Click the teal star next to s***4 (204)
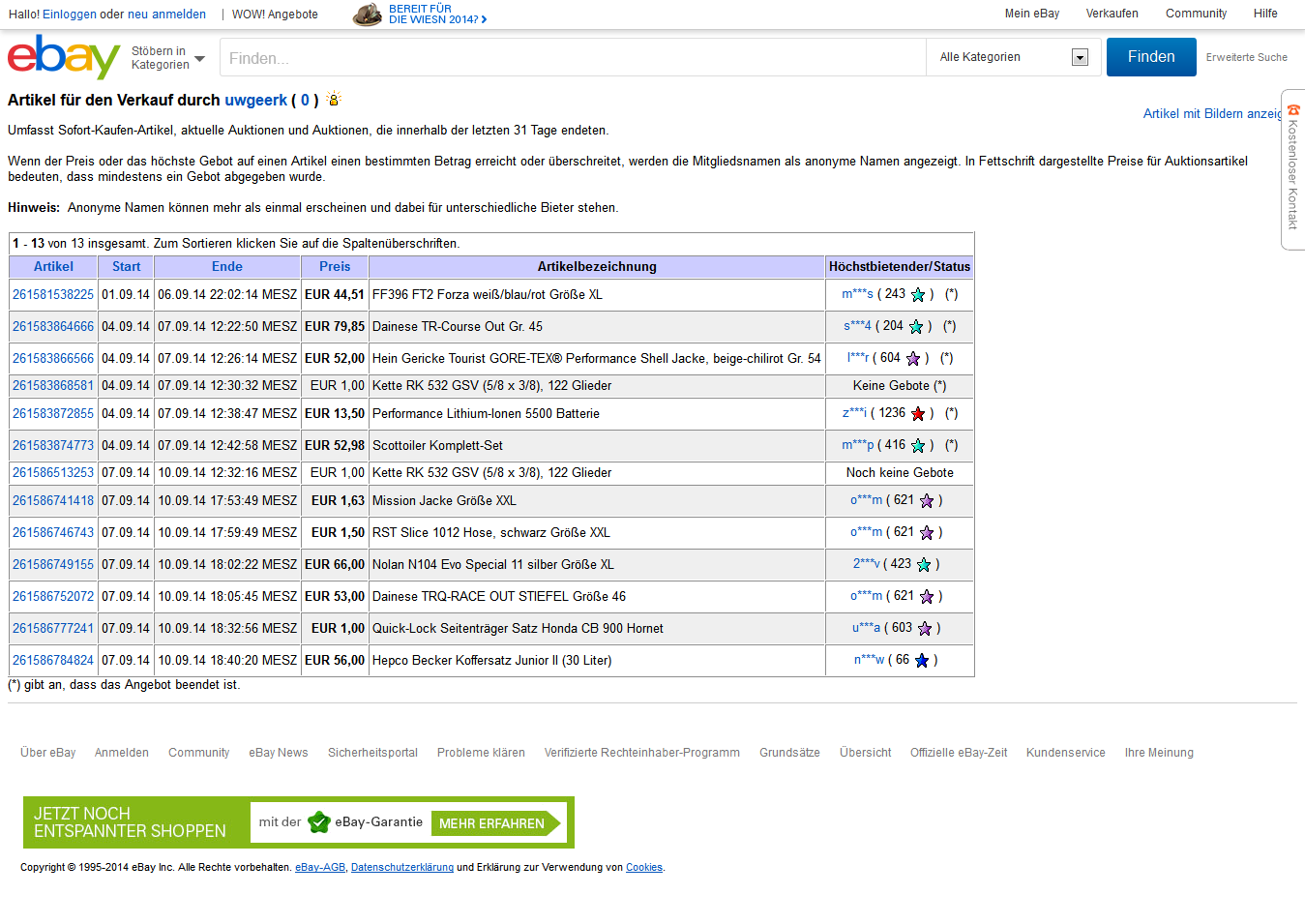This screenshot has height=924, width=1305. pos(916,327)
